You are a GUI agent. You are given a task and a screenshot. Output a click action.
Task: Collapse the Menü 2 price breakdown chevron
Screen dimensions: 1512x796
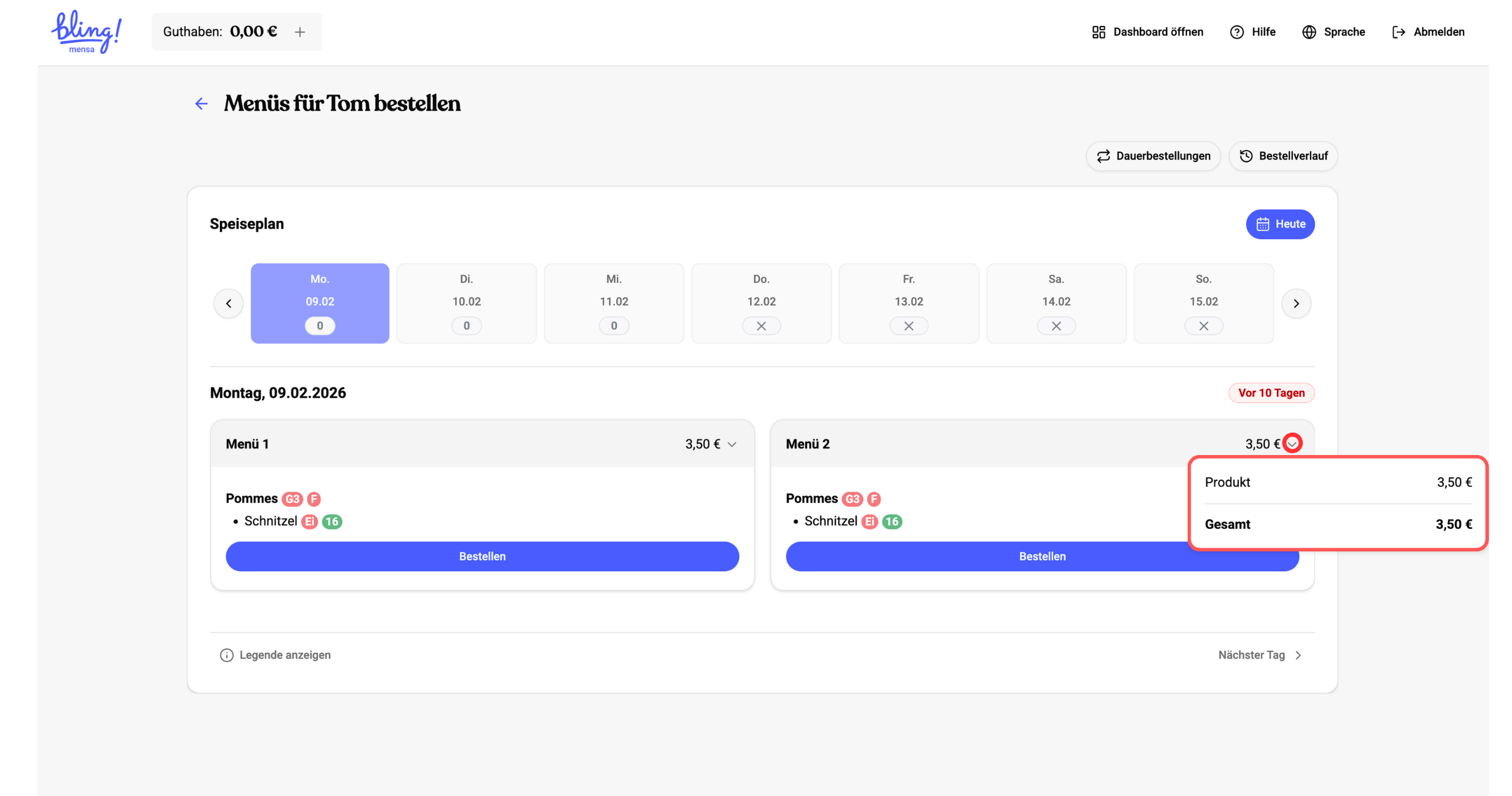coord(1292,444)
